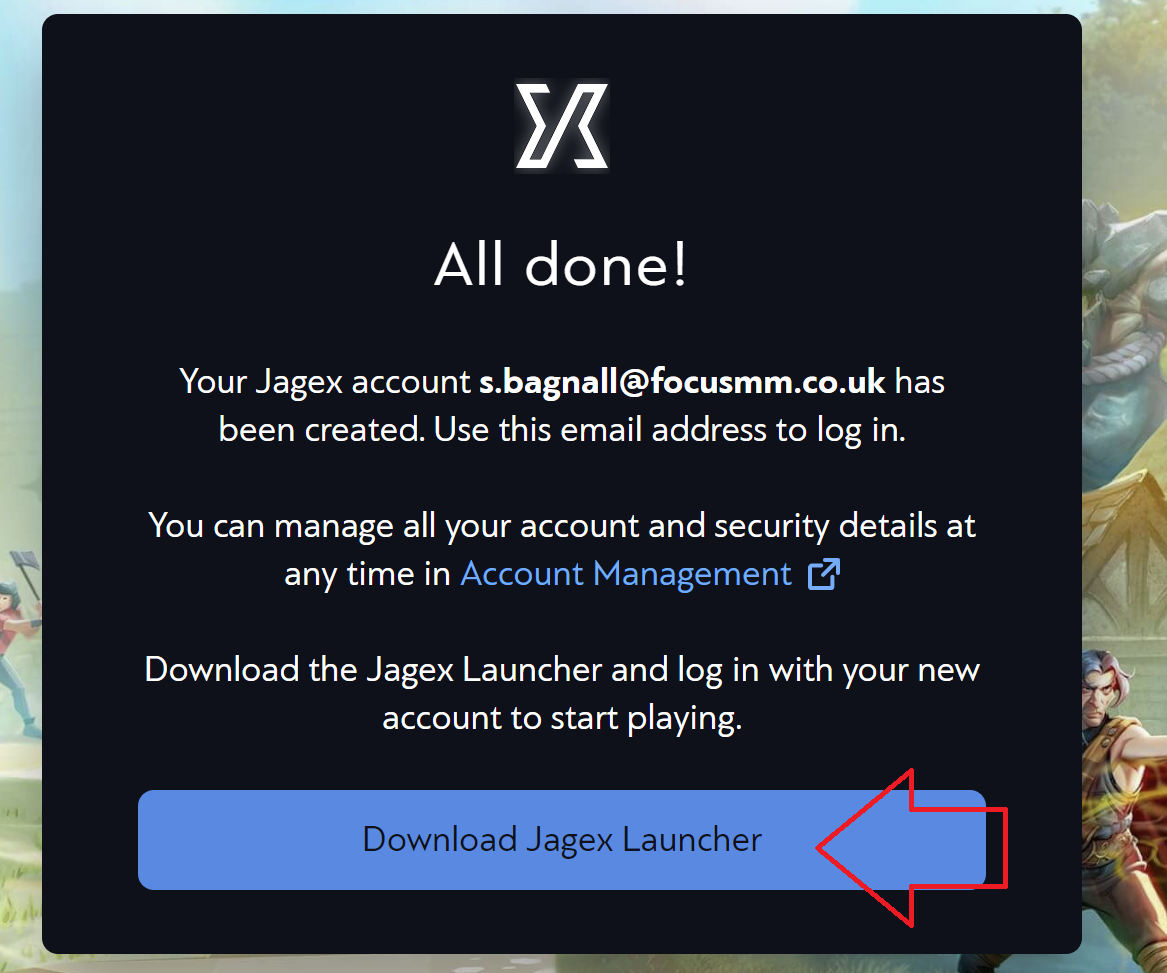
Task: Click the line starting "You can manage all"
Action: click(562, 526)
